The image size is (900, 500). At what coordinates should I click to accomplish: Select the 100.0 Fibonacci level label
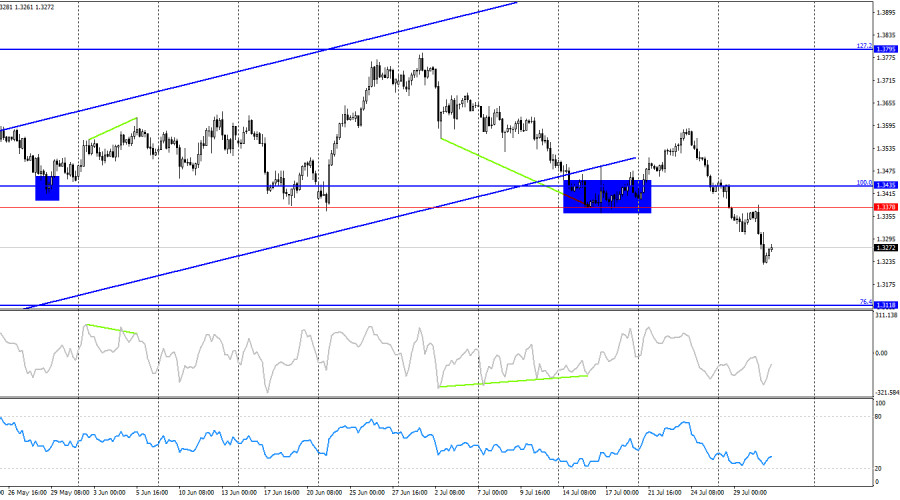coord(864,183)
